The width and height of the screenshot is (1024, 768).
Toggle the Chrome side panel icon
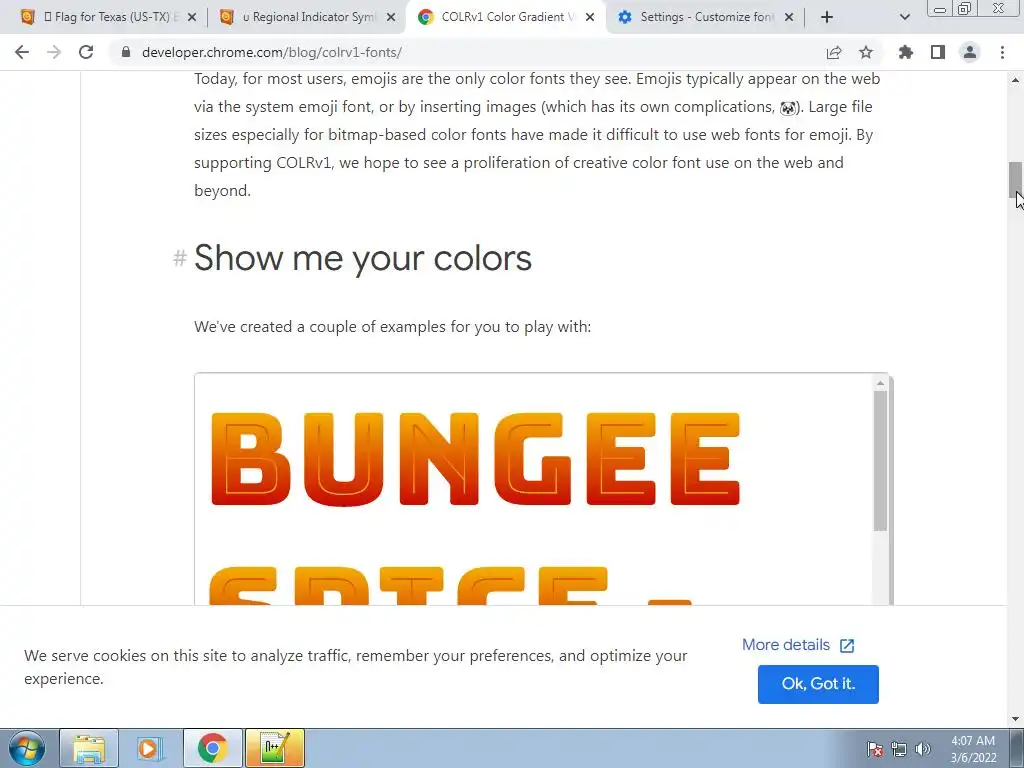pos(938,52)
